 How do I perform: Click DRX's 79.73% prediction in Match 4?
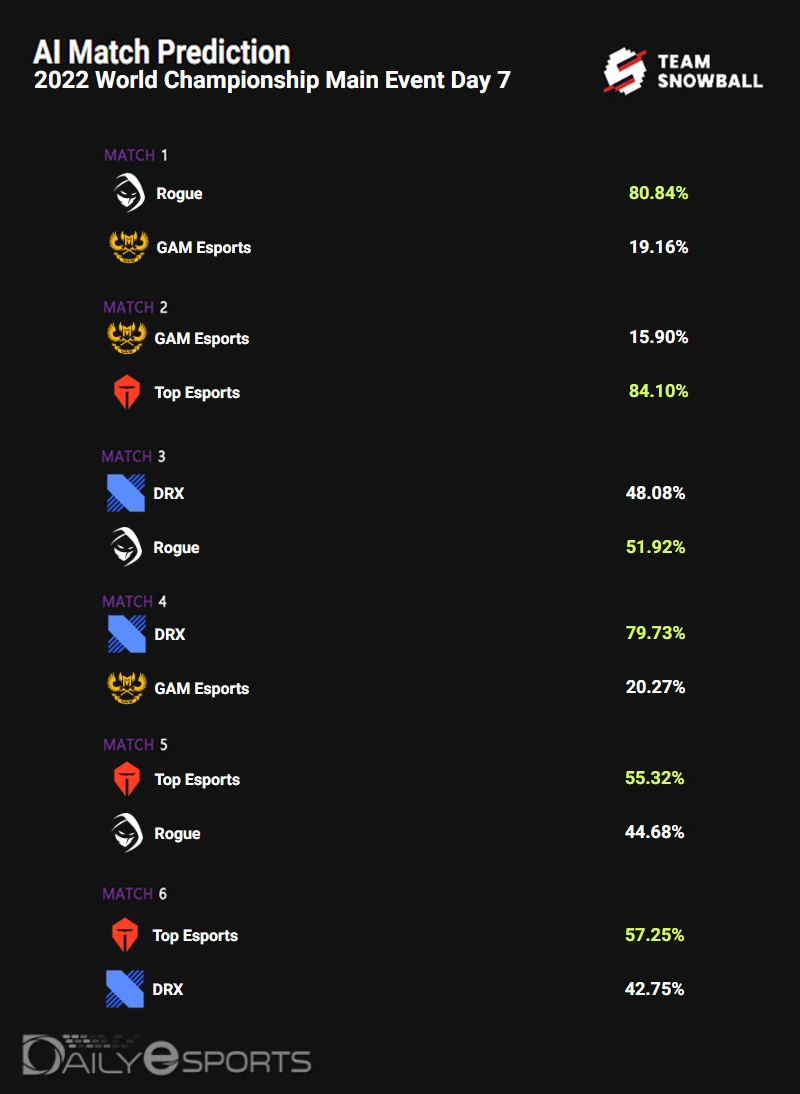pyautogui.click(x=655, y=633)
